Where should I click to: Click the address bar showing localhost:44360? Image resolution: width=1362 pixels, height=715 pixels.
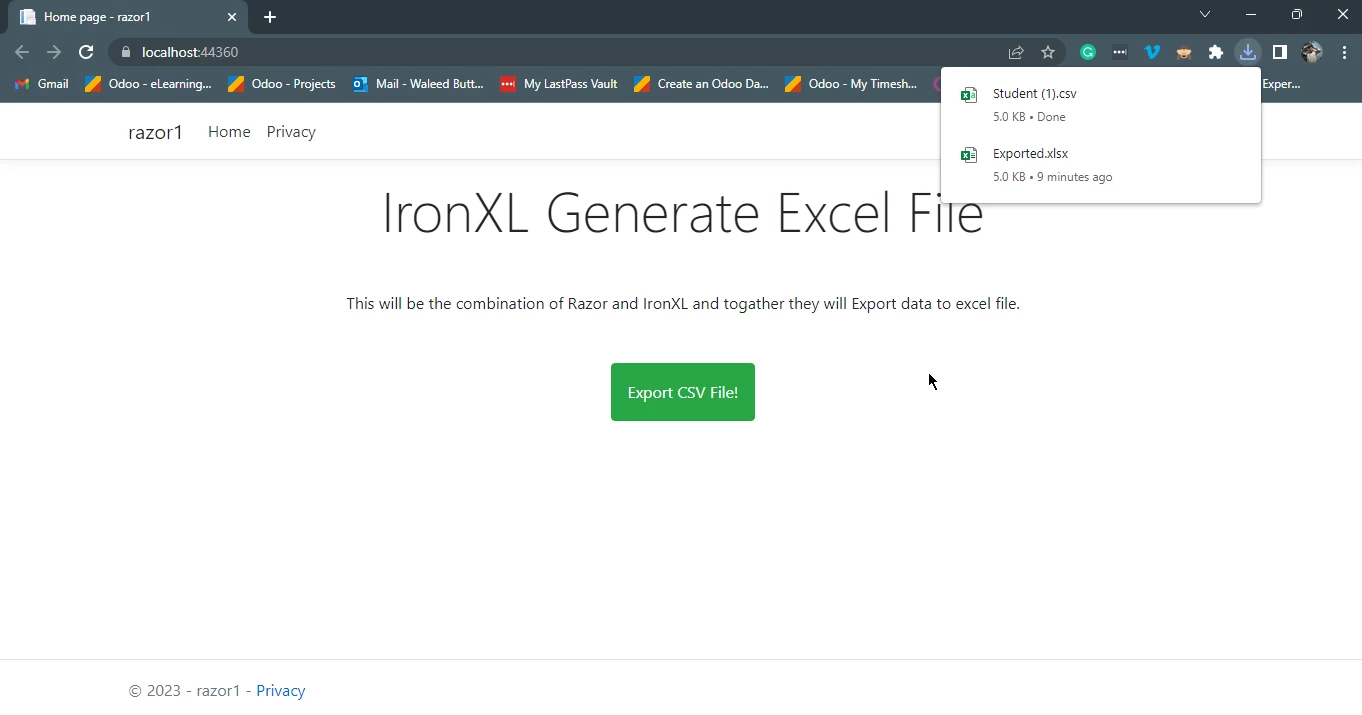click(500, 52)
